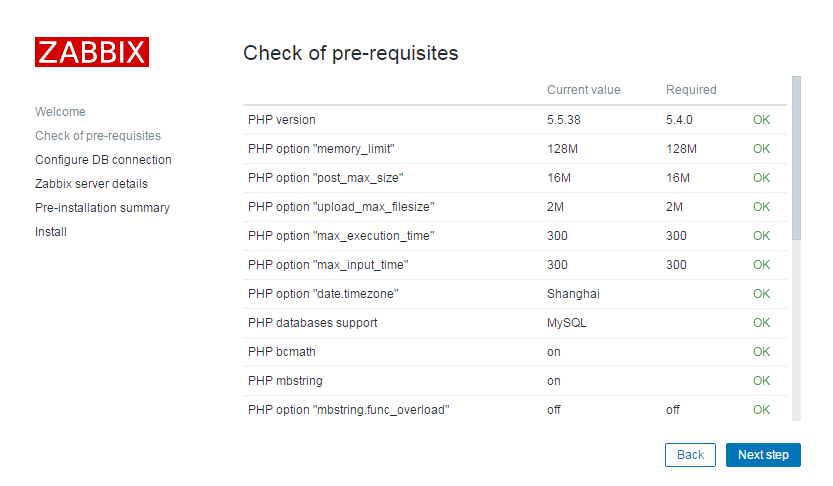Go to the Next step button
The image size is (833, 486).
point(763,455)
